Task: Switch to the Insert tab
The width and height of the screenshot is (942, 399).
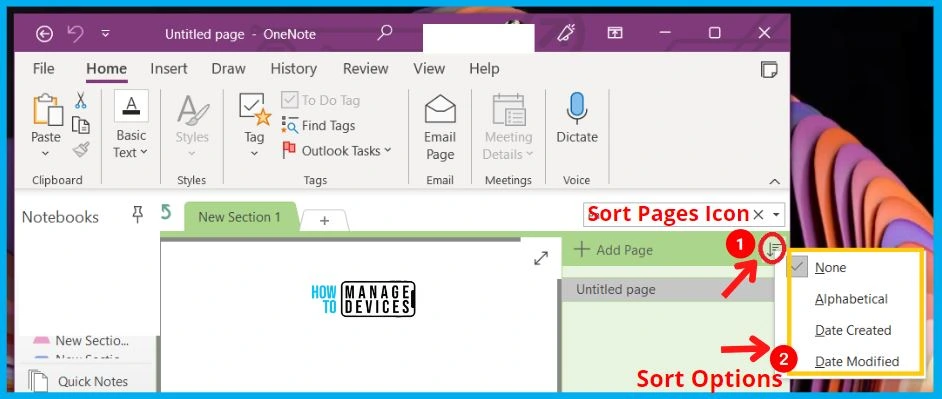Action: [169, 69]
